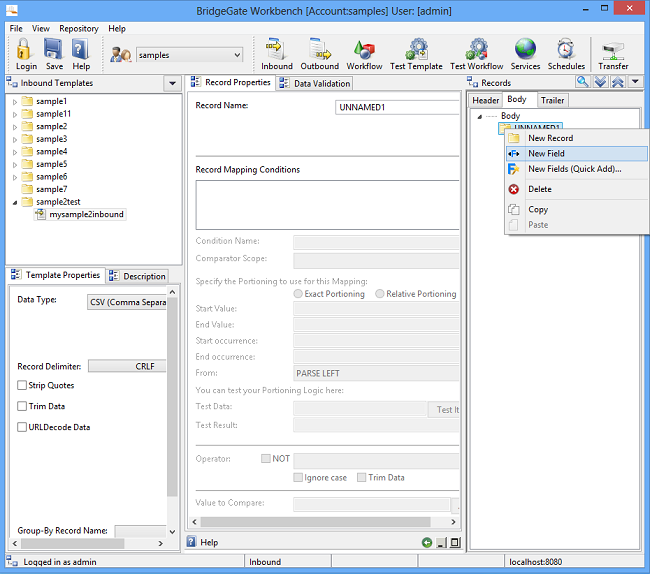650x574 pixels.
Task: Expand the sample3 folder
Action: coord(15,139)
